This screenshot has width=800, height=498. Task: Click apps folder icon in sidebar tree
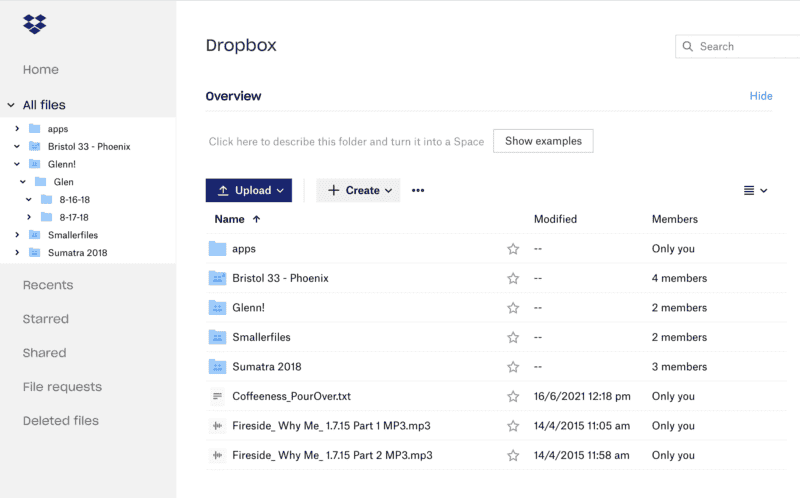[35, 129]
